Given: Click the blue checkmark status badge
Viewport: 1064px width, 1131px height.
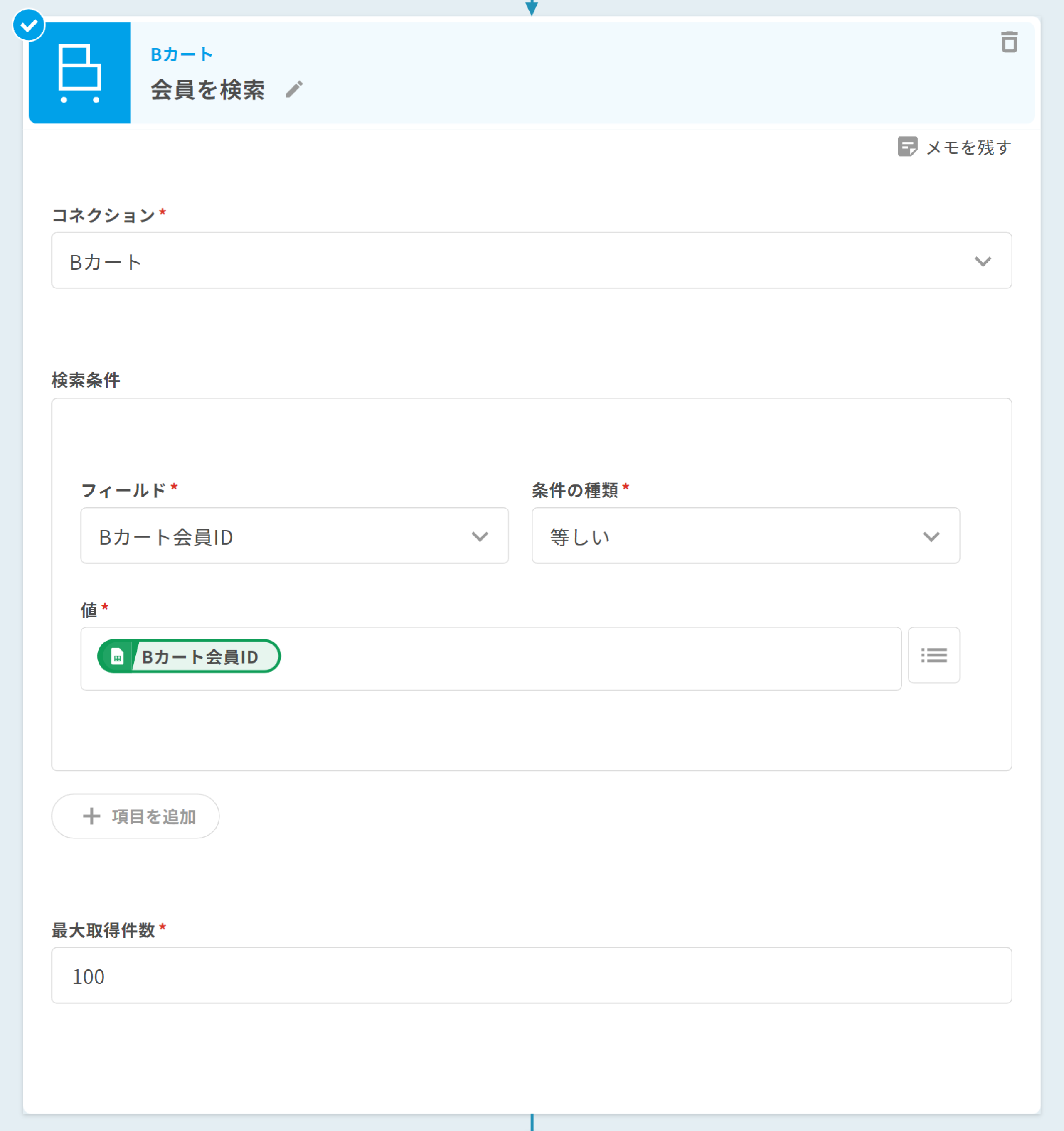Looking at the screenshot, I should coord(28,26).
